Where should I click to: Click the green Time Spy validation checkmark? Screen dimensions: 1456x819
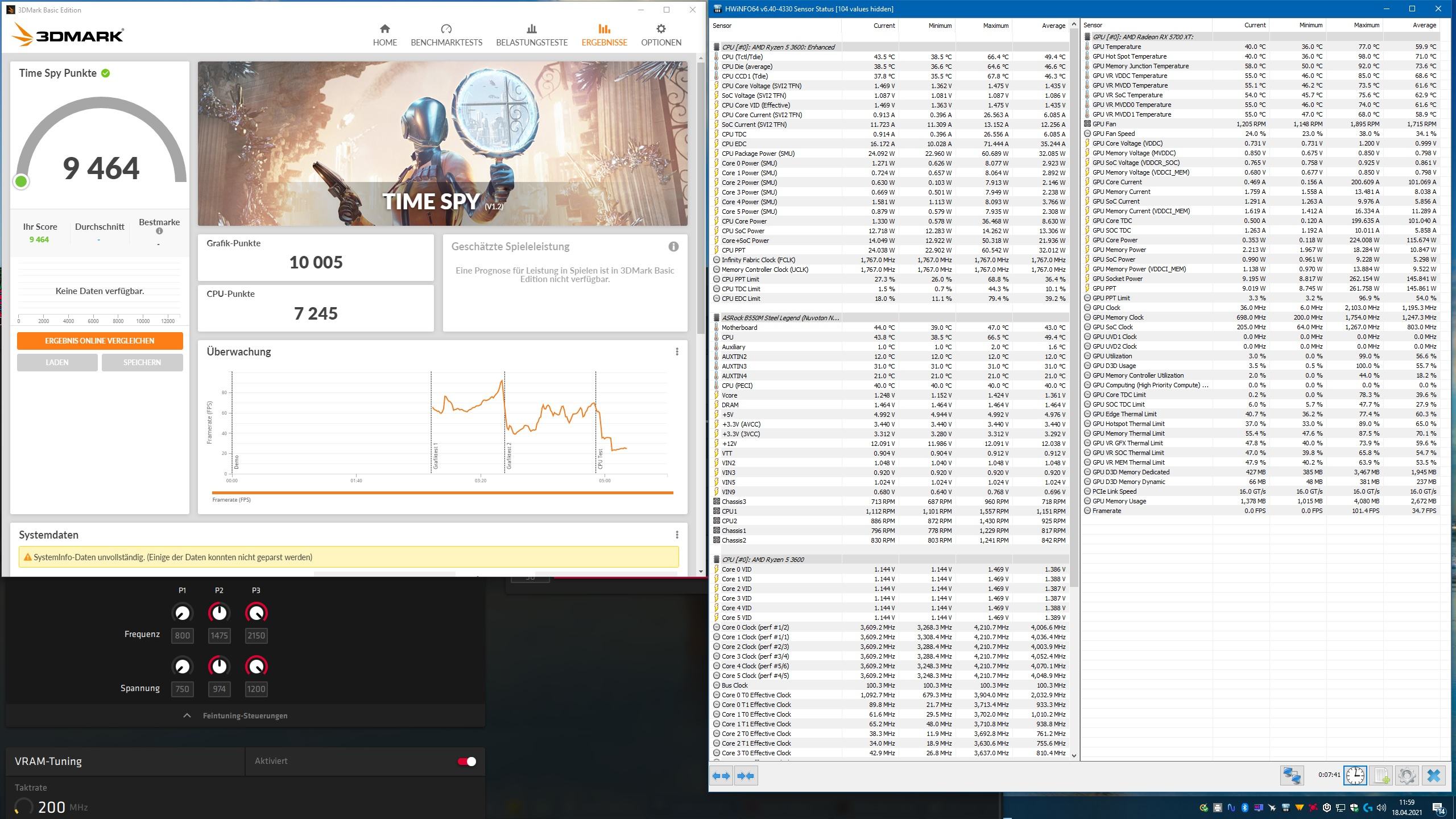click(106, 73)
